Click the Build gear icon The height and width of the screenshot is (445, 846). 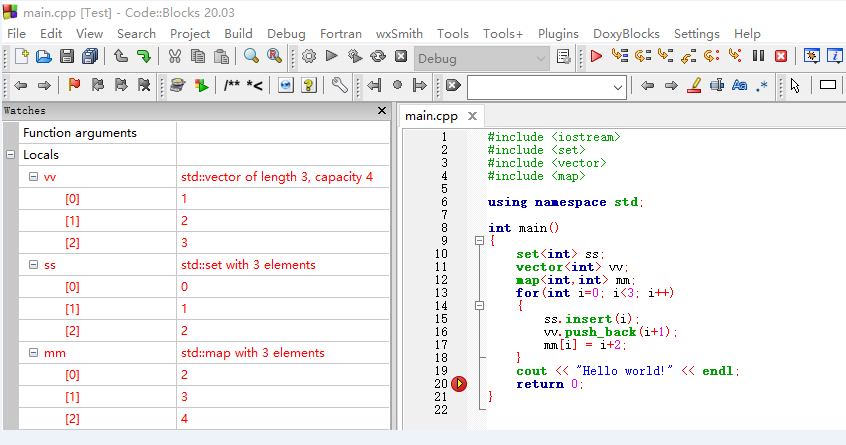tap(309, 57)
